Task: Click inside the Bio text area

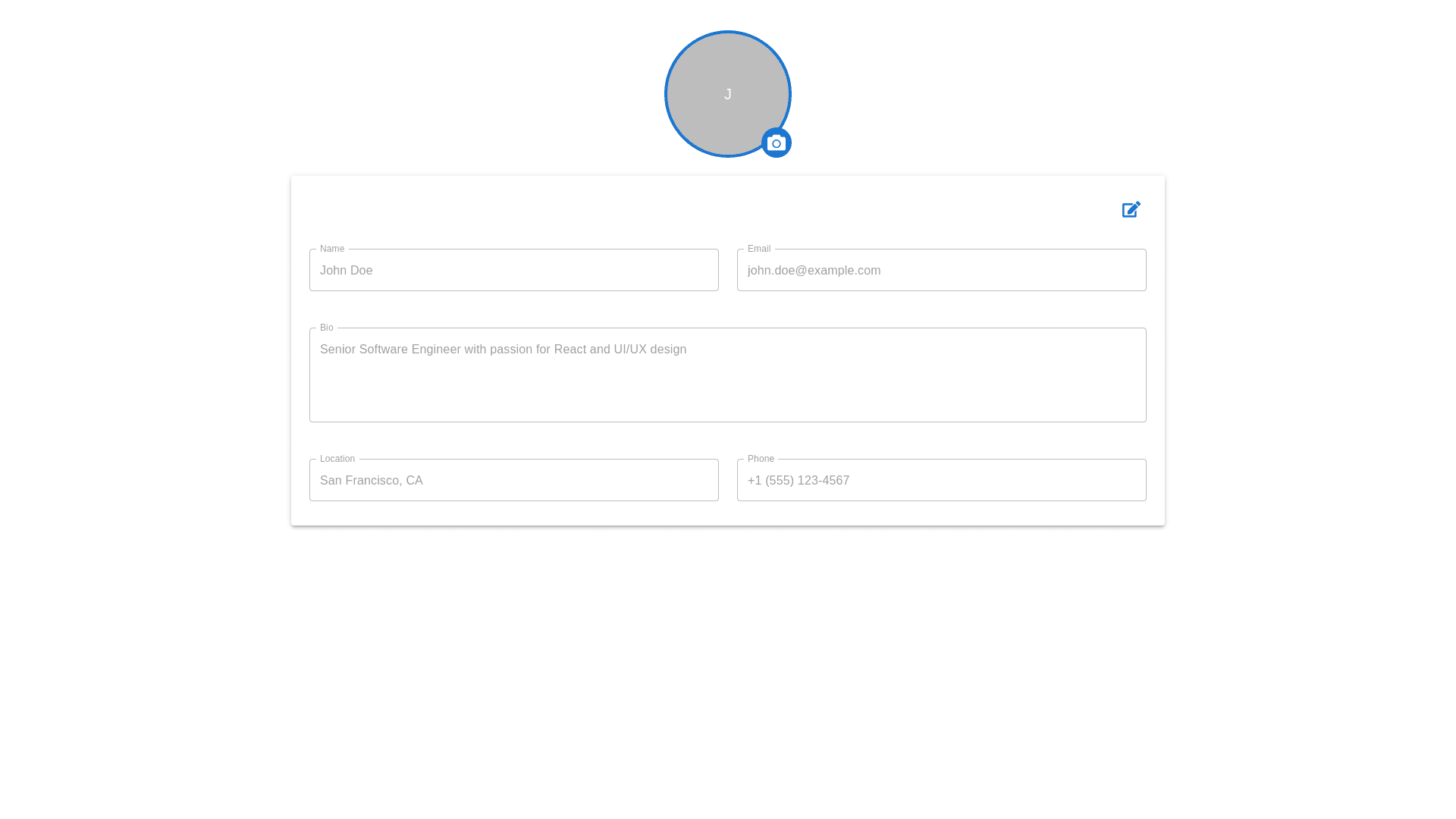Action: point(727,375)
